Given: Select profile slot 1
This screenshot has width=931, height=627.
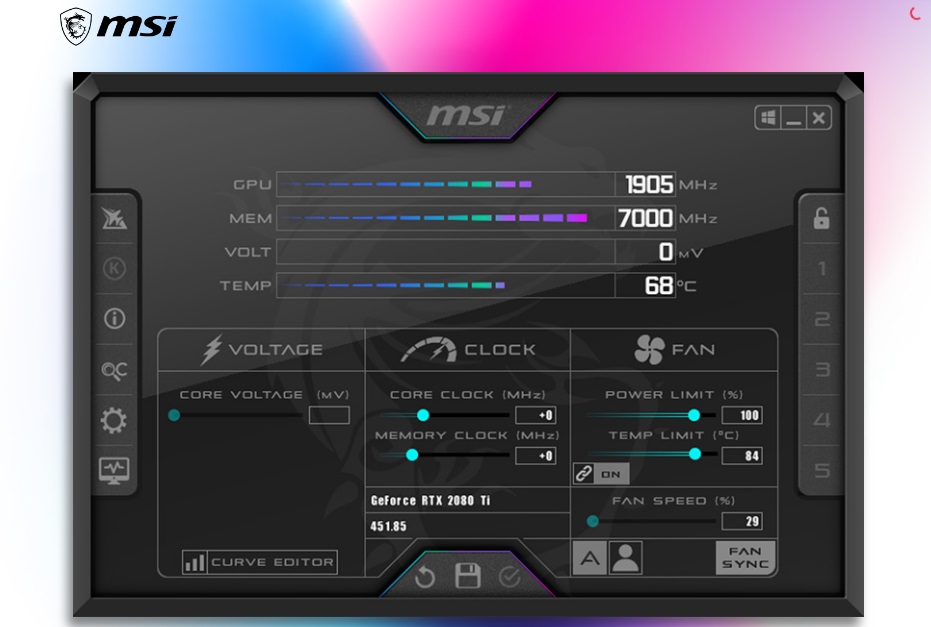Looking at the screenshot, I should 822,269.
